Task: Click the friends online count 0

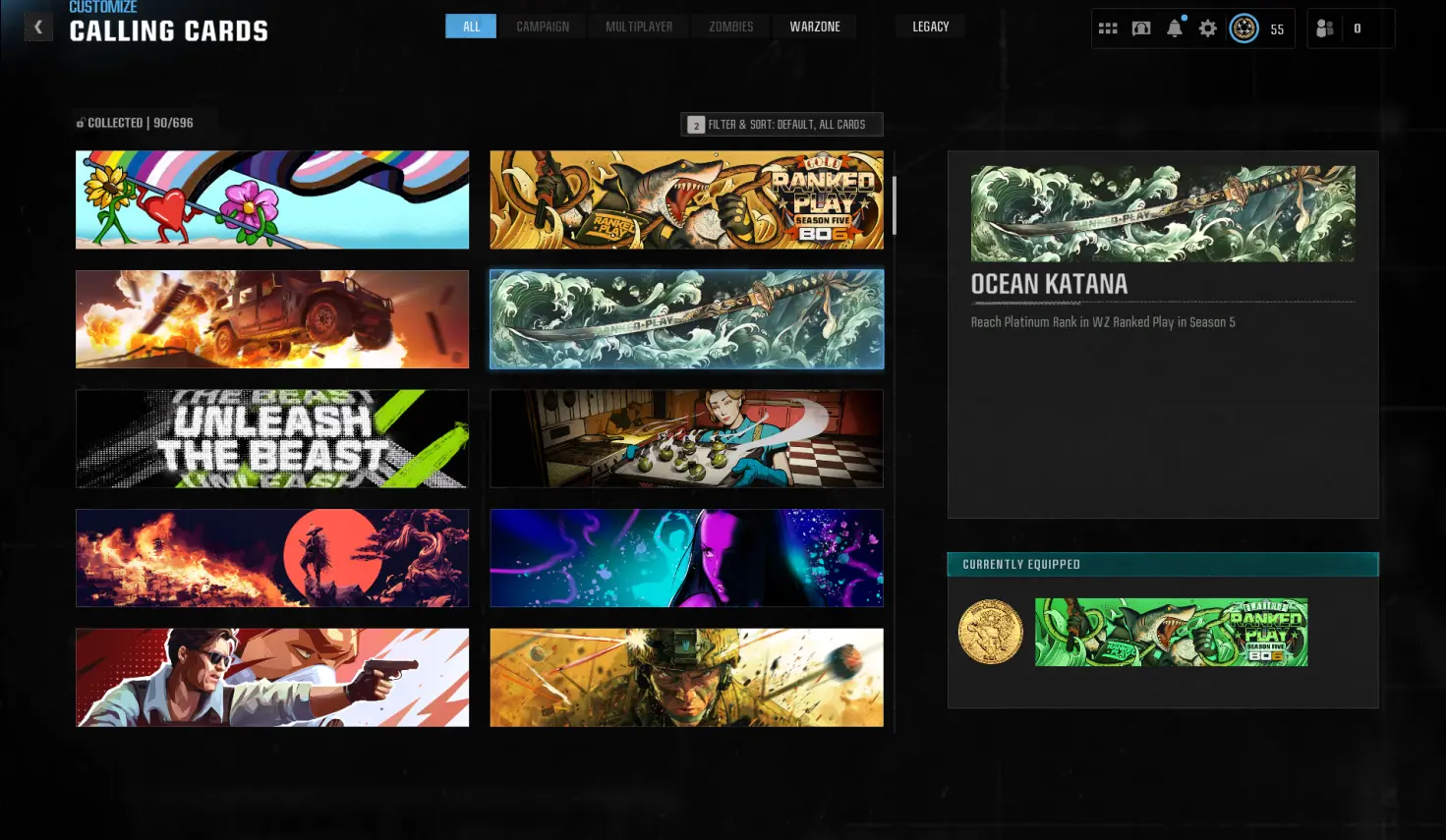Action: pyautogui.click(x=1358, y=28)
